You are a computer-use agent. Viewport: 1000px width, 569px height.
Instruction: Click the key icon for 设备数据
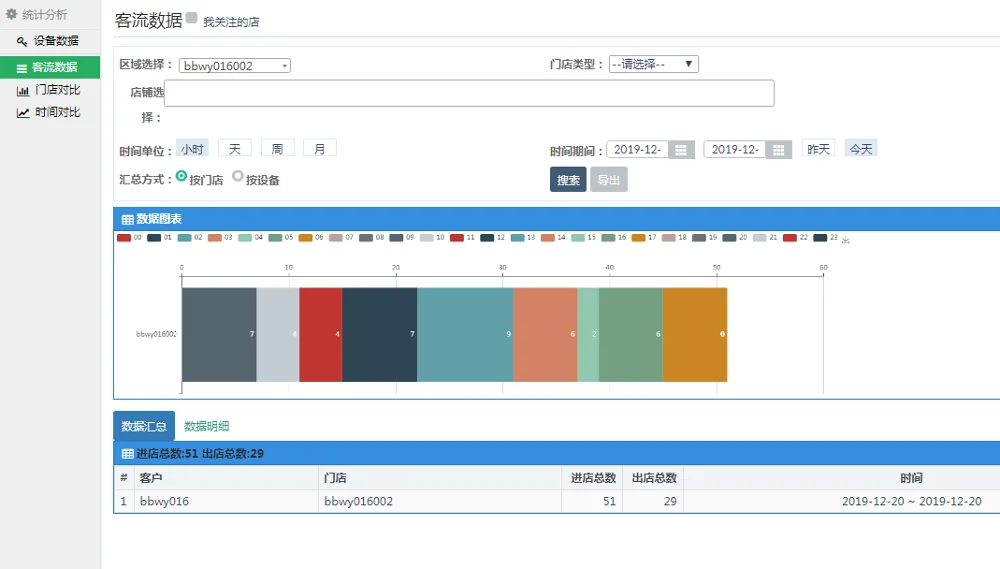[22, 41]
